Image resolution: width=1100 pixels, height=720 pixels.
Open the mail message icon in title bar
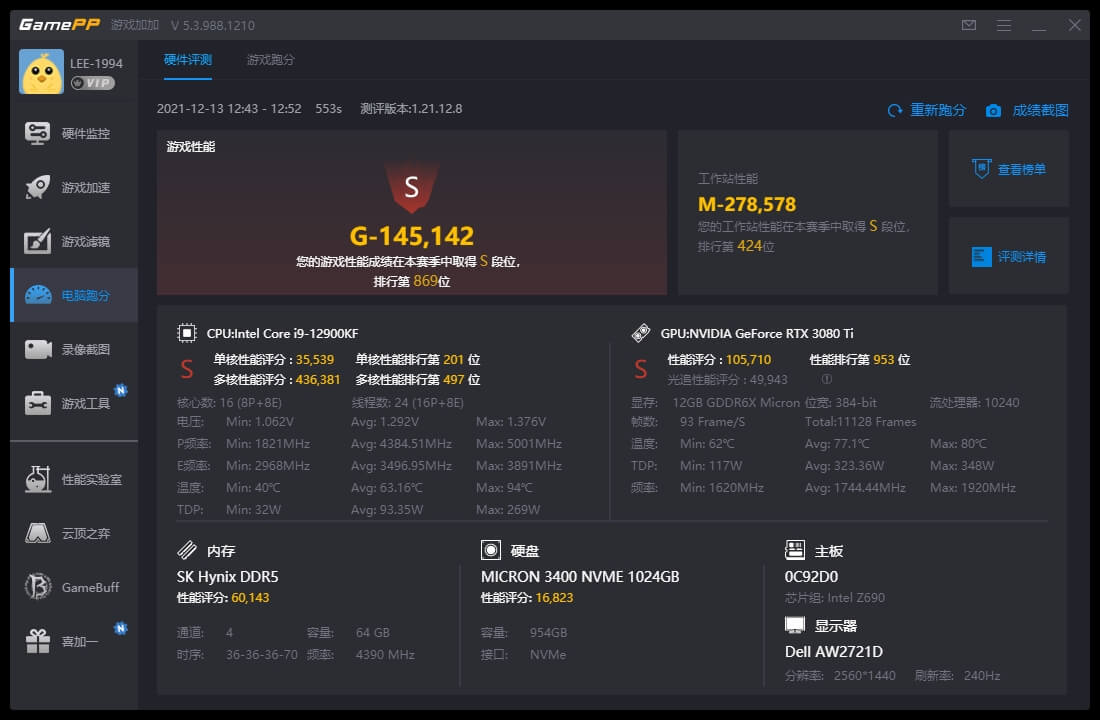click(969, 25)
